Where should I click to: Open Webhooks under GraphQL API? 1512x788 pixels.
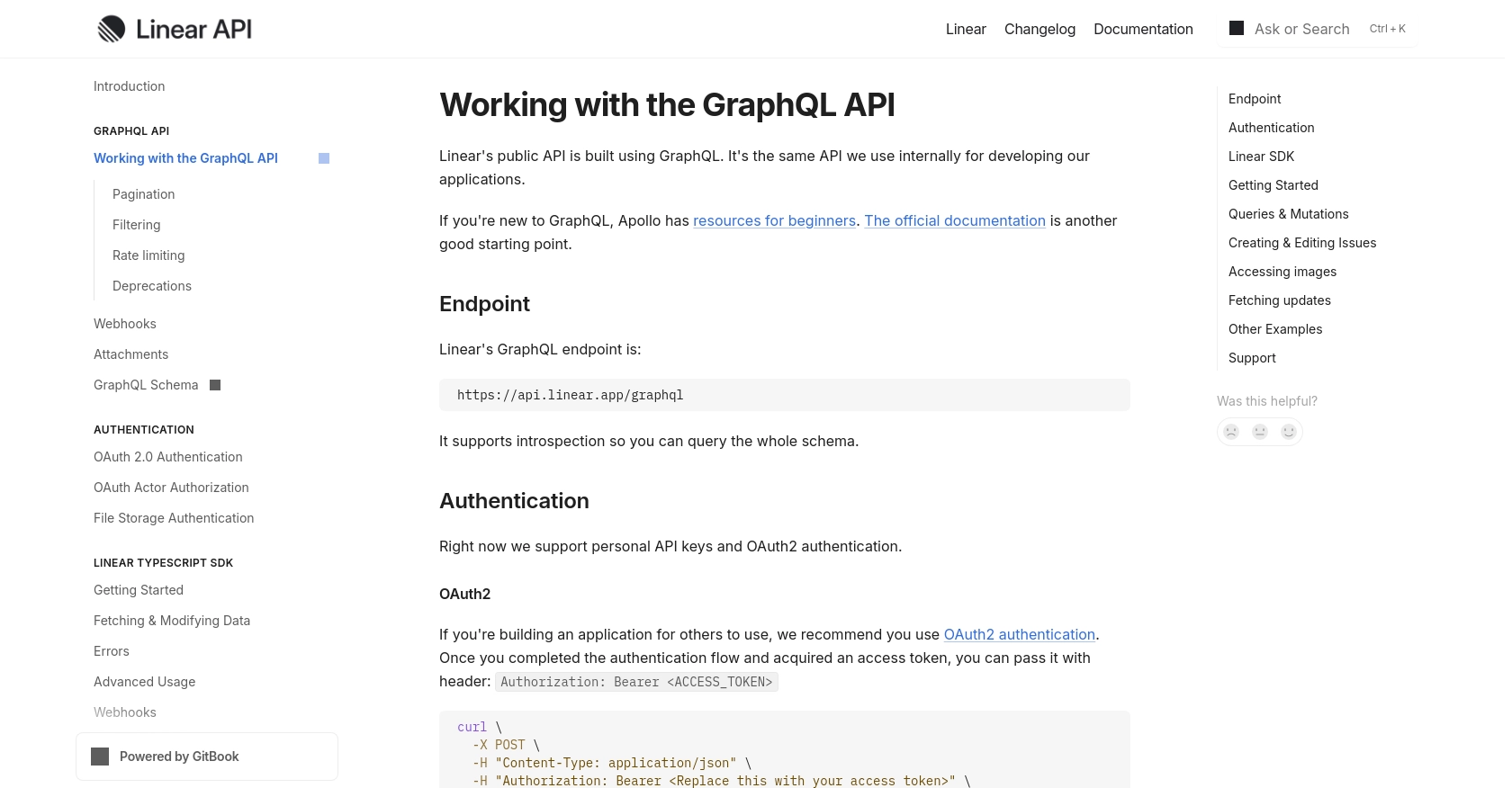pyautogui.click(x=125, y=324)
